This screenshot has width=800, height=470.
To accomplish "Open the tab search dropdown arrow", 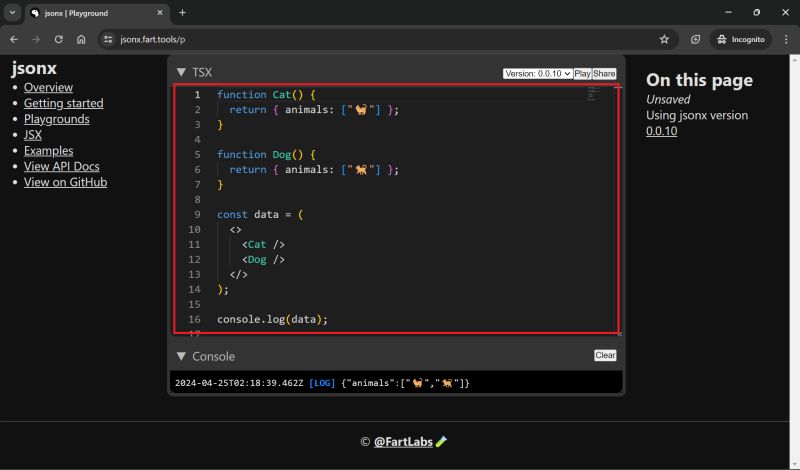I will (x=12, y=13).
